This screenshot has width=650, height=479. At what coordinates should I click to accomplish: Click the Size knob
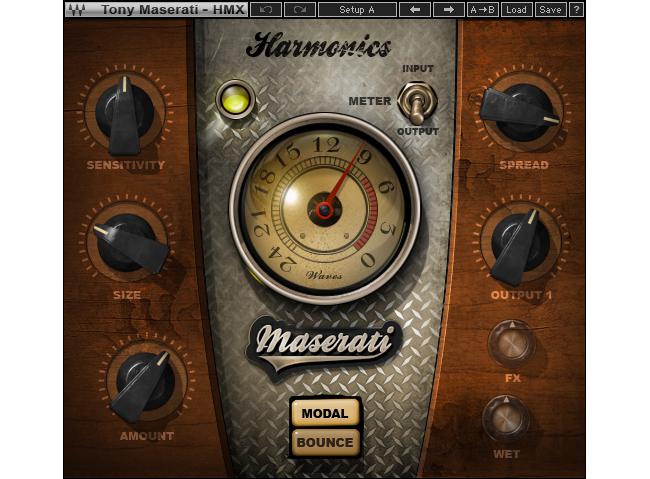(x=126, y=242)
